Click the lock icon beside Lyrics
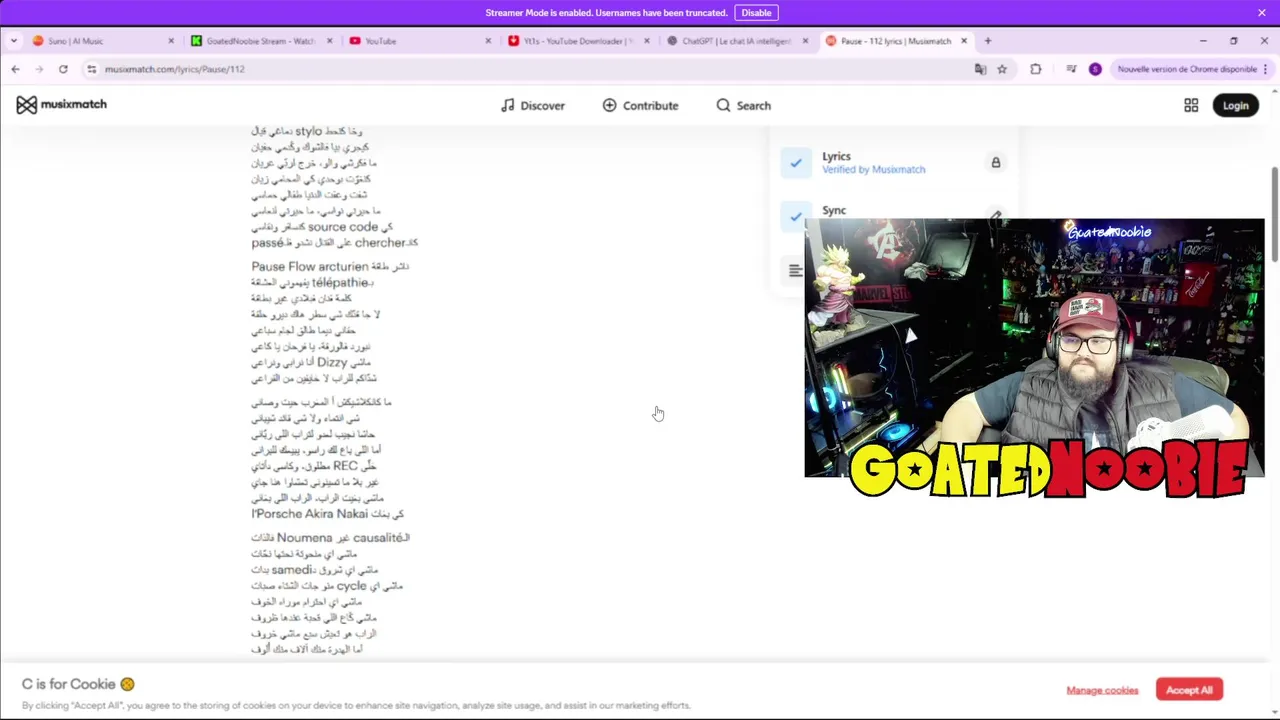The height and width of the screenshot is (720, 1280). tap(996, 162)
